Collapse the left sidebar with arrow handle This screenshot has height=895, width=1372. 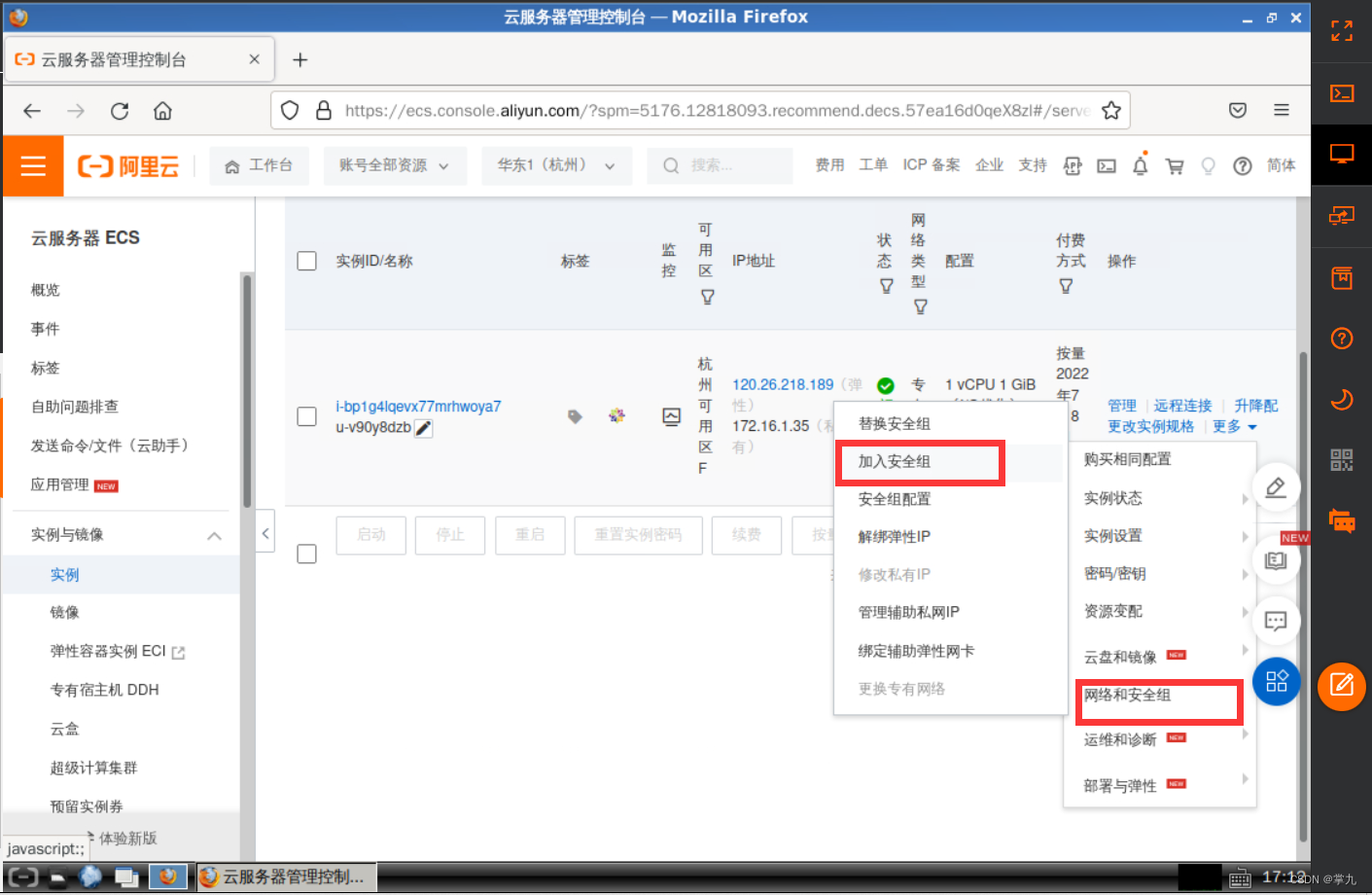[265, 532]
